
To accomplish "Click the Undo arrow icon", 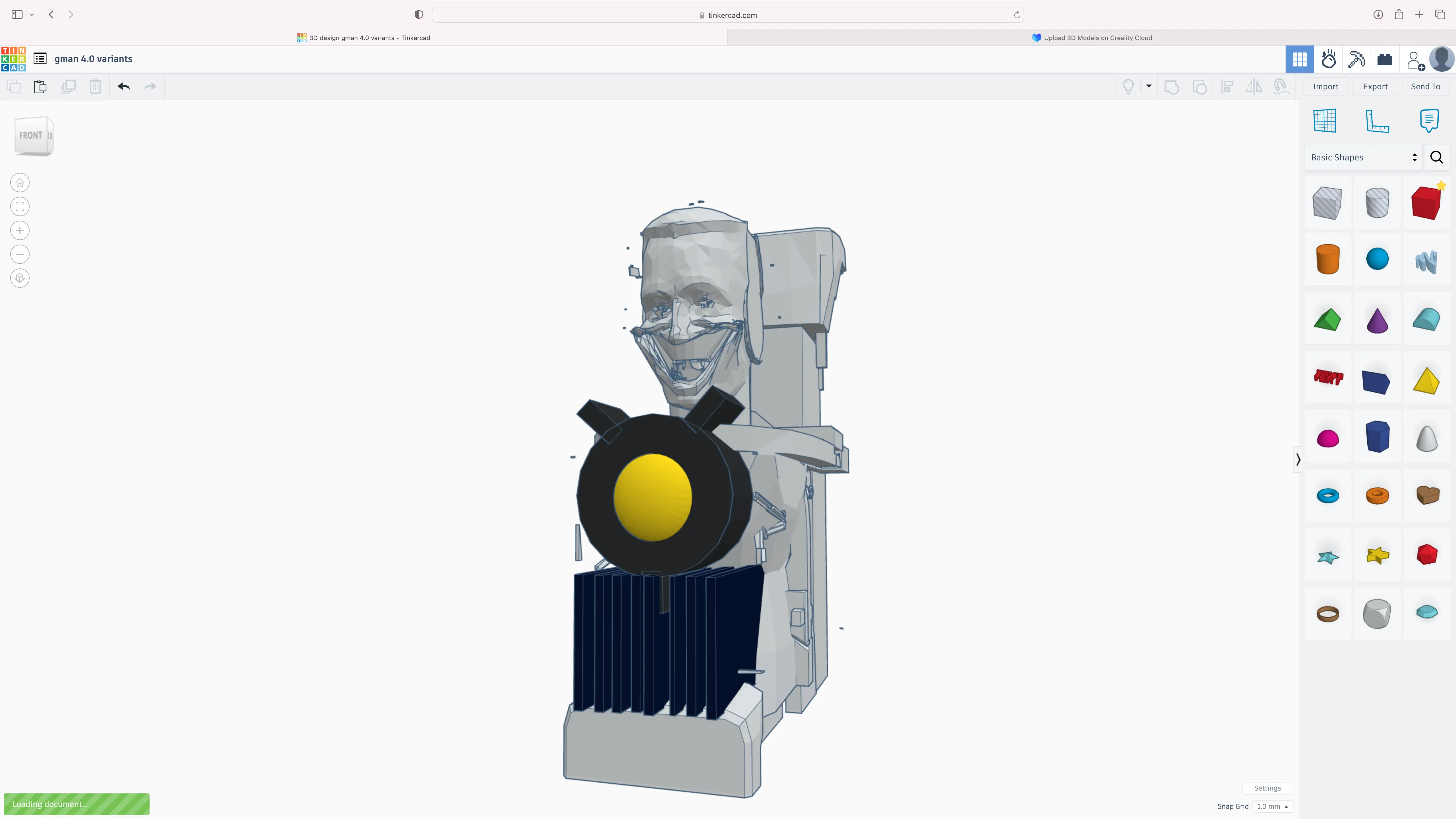I will coord(124,86).
